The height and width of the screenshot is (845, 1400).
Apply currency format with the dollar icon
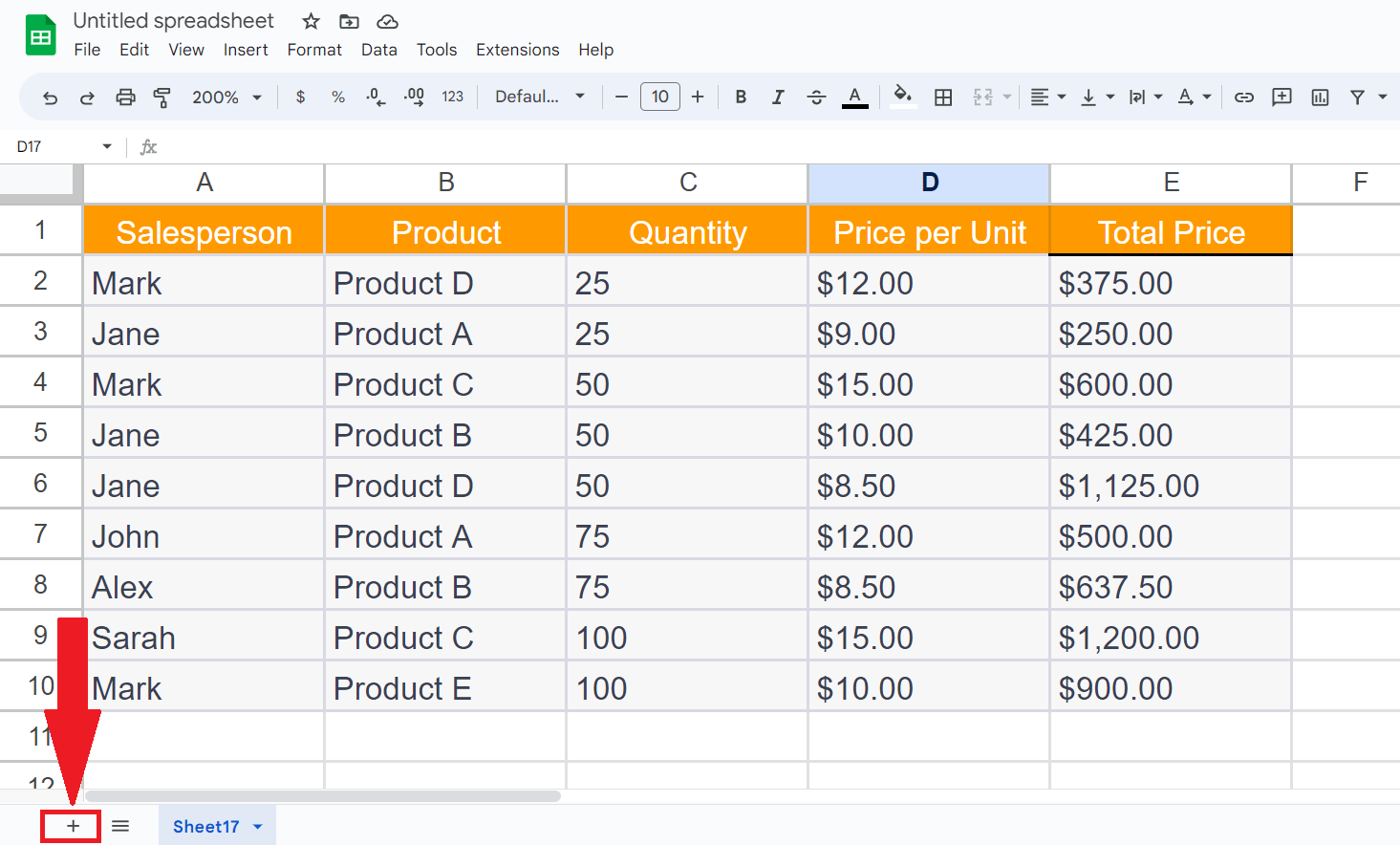click(300, 97)
